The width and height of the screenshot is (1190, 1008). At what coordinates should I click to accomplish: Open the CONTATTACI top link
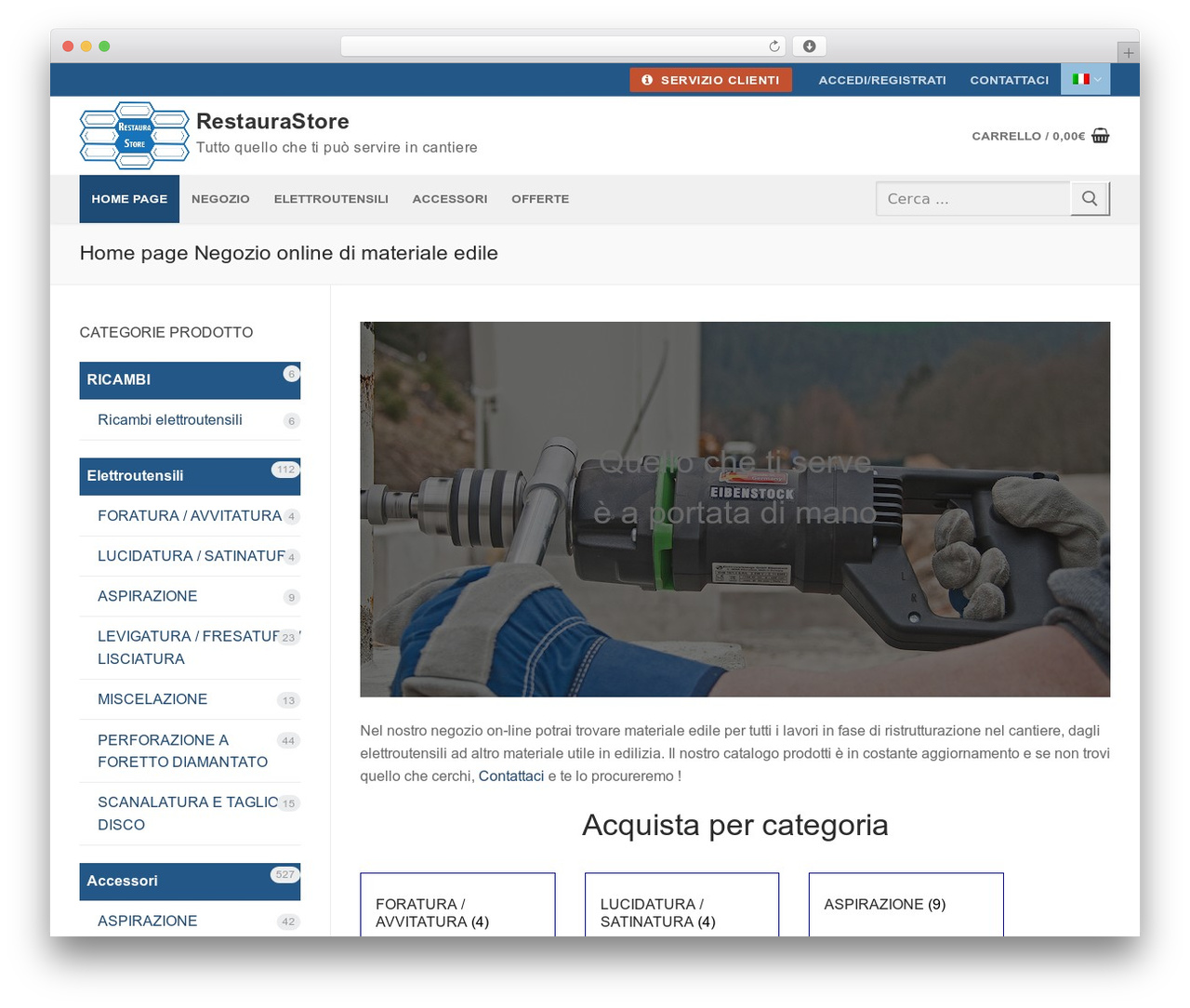1010,80
